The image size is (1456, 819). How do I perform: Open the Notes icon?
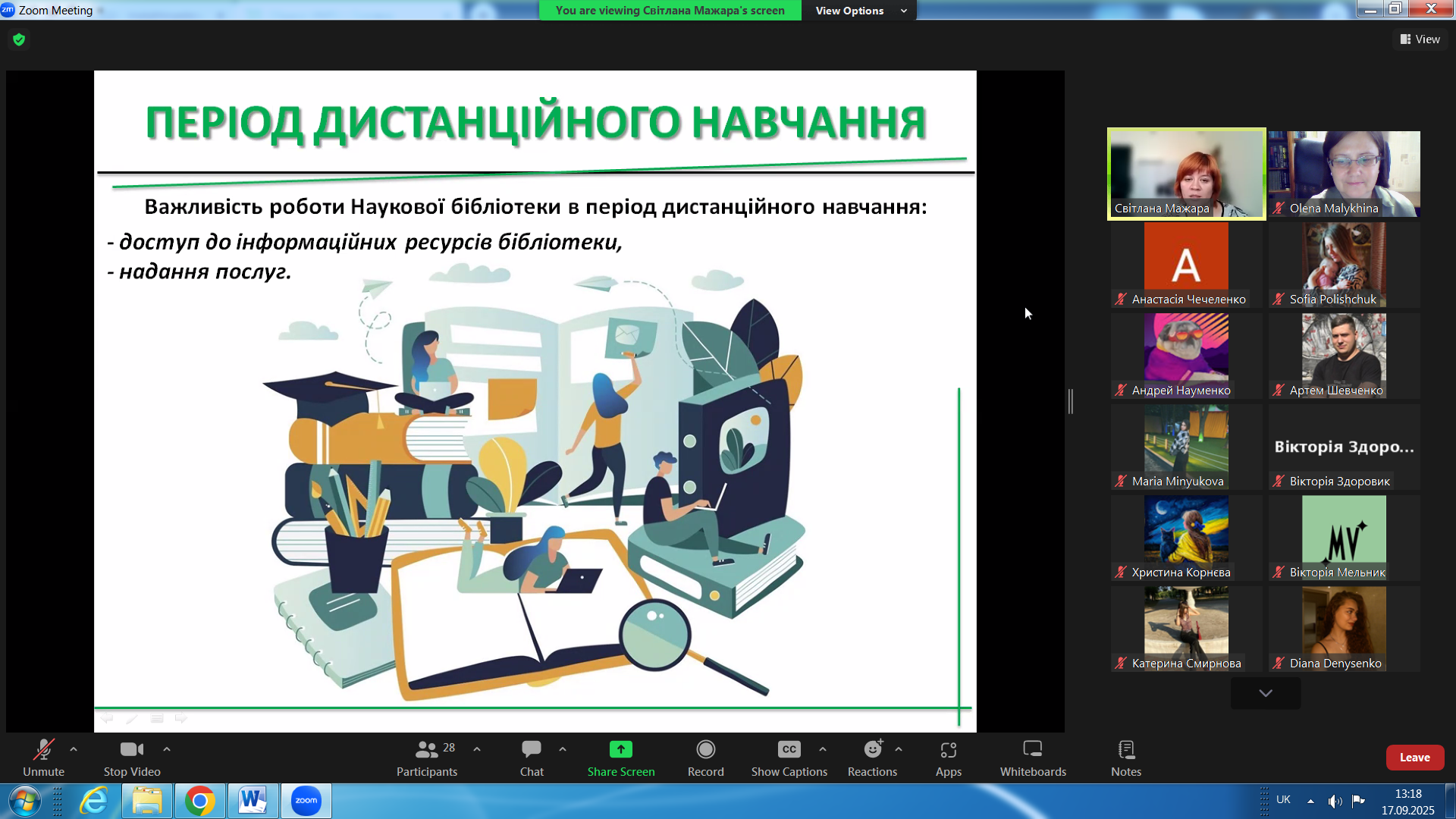tap(1125, 750)
